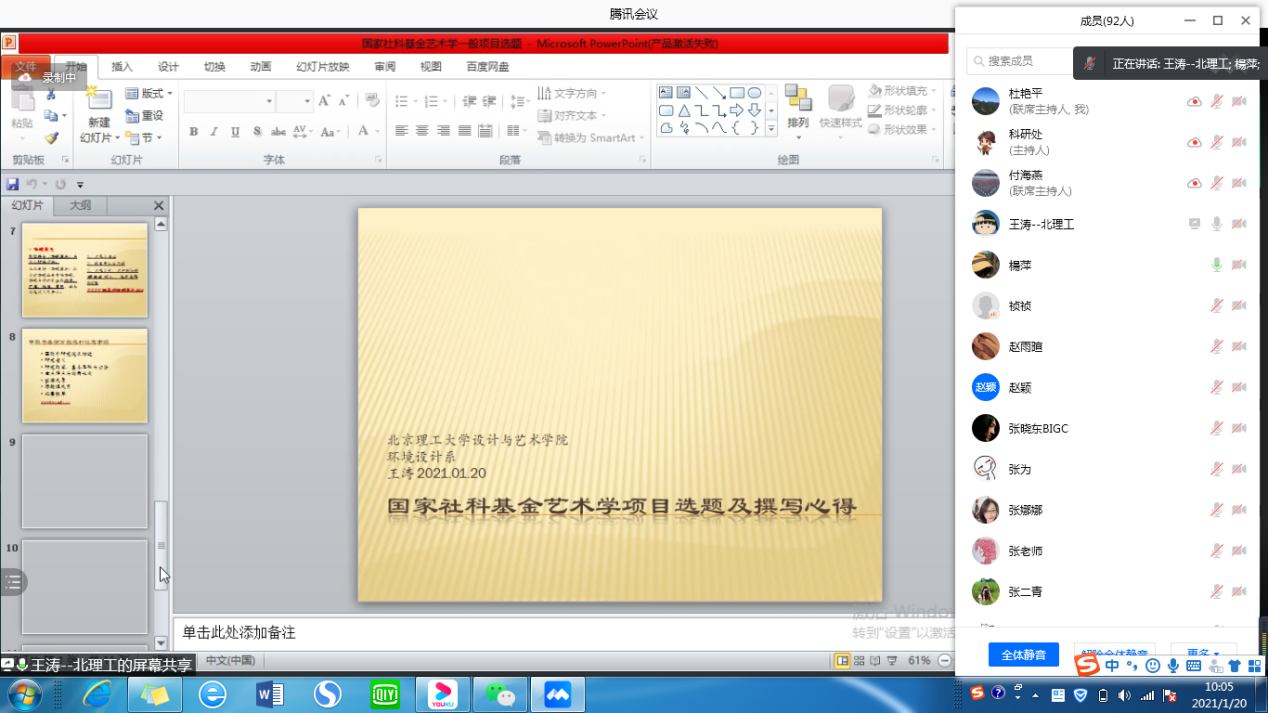This screenshot has height=713, width=1268.
Task: Select slide 8 thumbnail
Action: pos(85,376)
